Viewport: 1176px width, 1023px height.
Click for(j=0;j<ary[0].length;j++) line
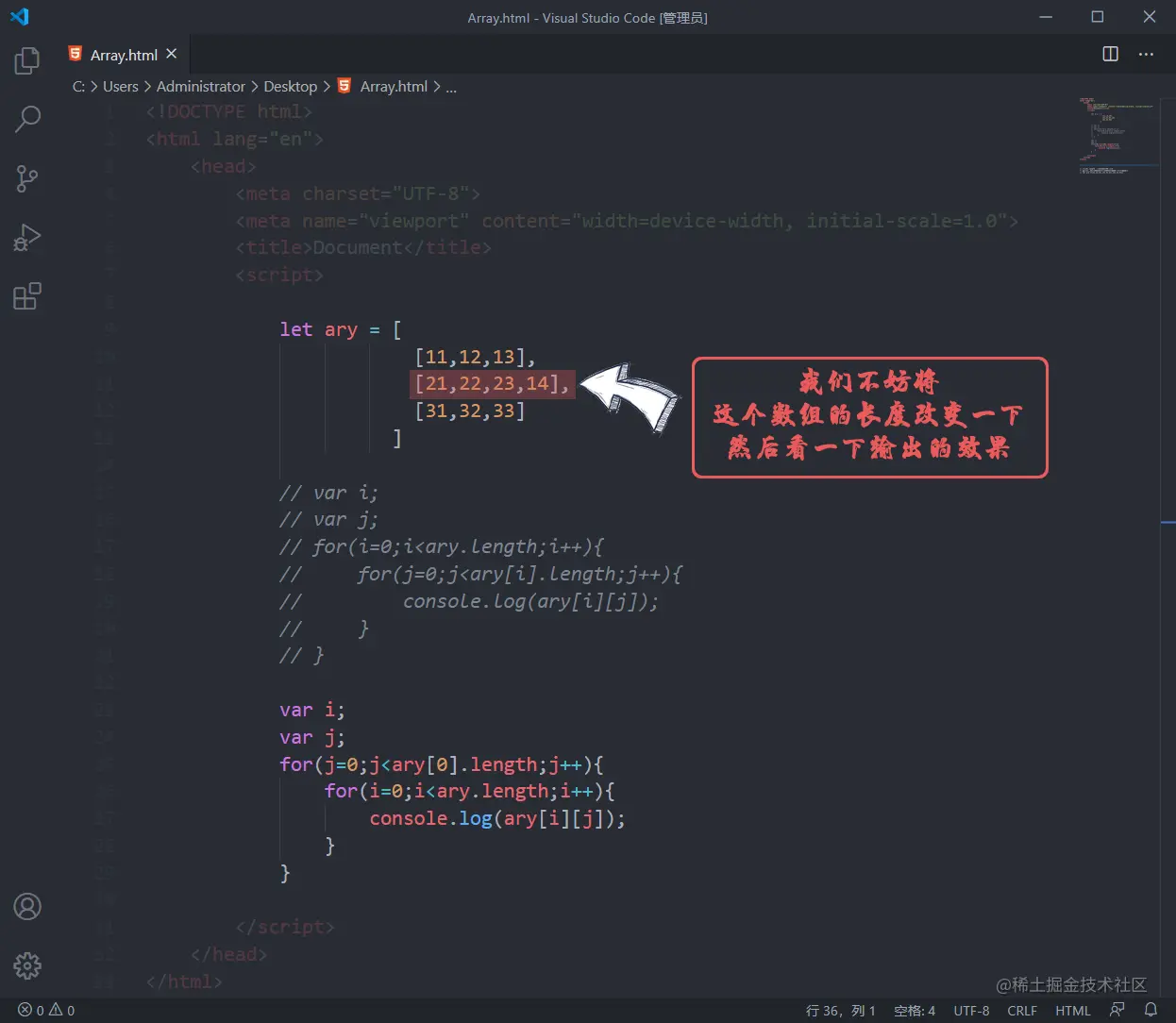(x=441, y=764)
